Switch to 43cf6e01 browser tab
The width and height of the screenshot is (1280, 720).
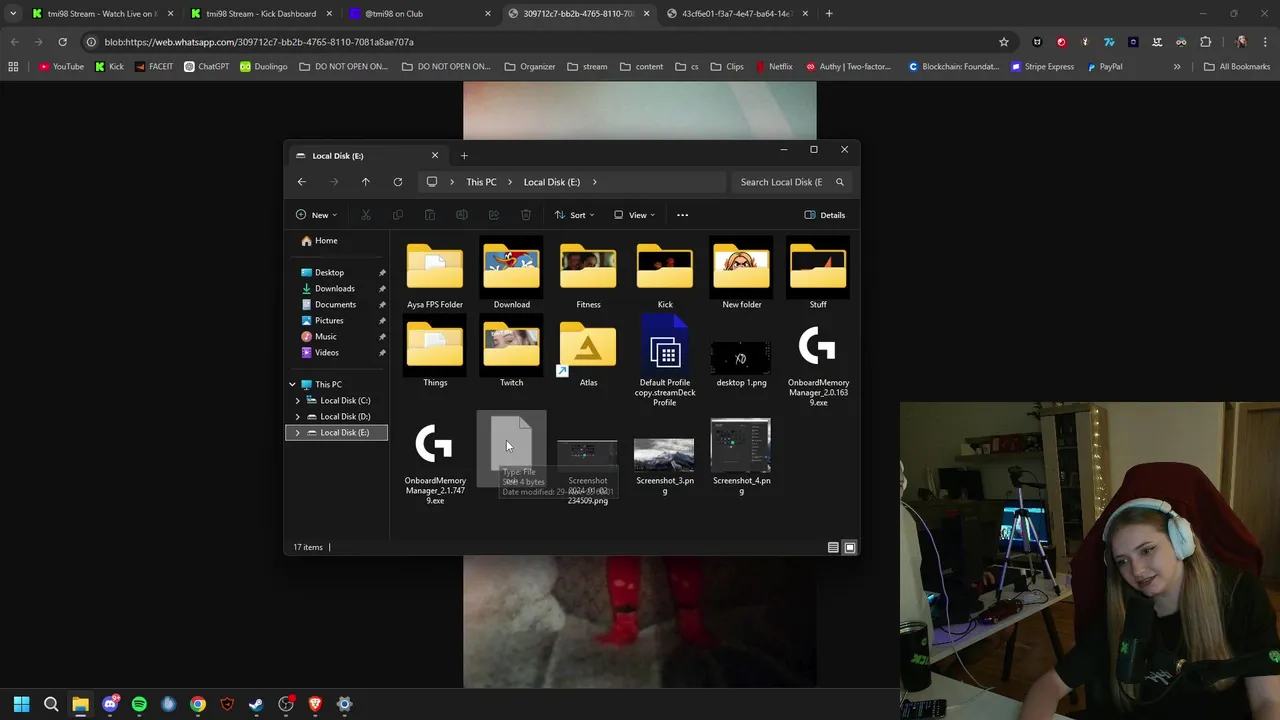pos(736,14)
